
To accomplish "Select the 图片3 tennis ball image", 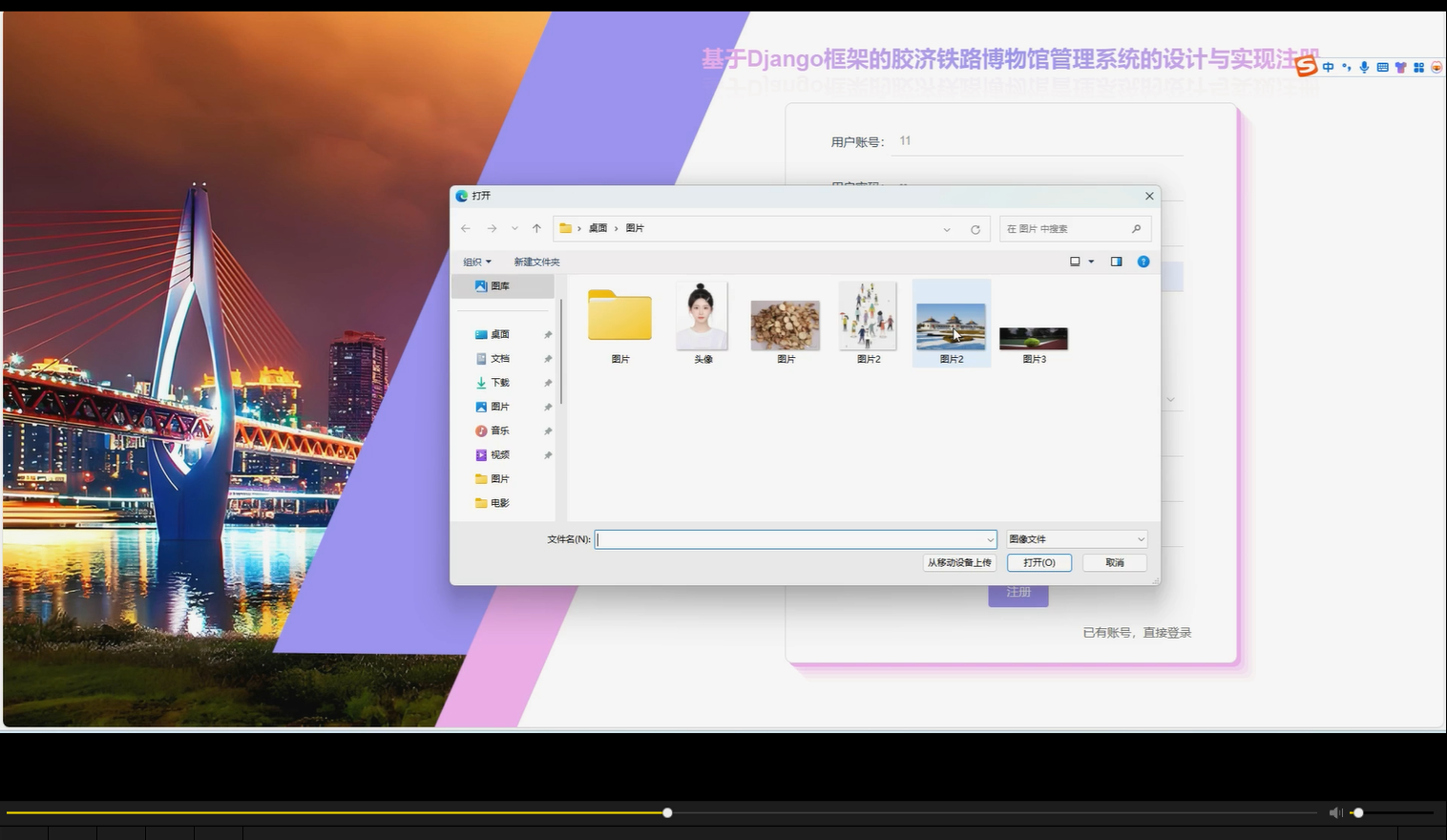I will [x=1034, y=345].
